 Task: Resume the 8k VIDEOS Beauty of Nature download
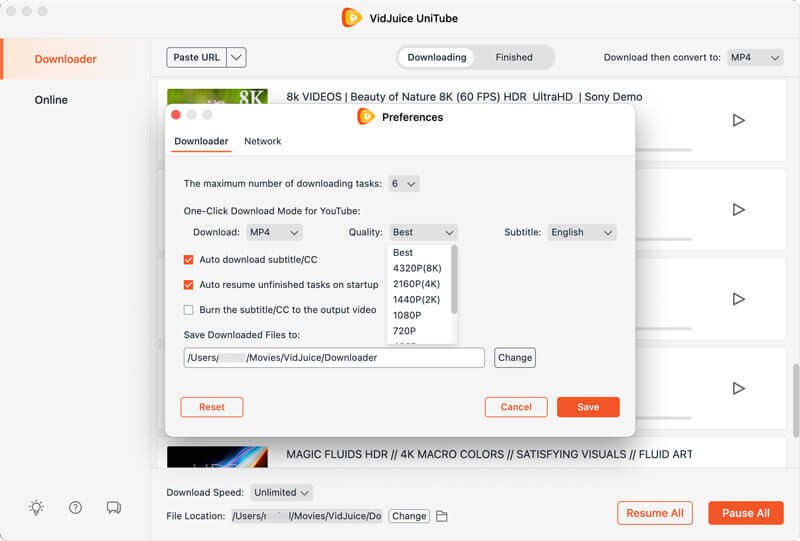(738, 120)
